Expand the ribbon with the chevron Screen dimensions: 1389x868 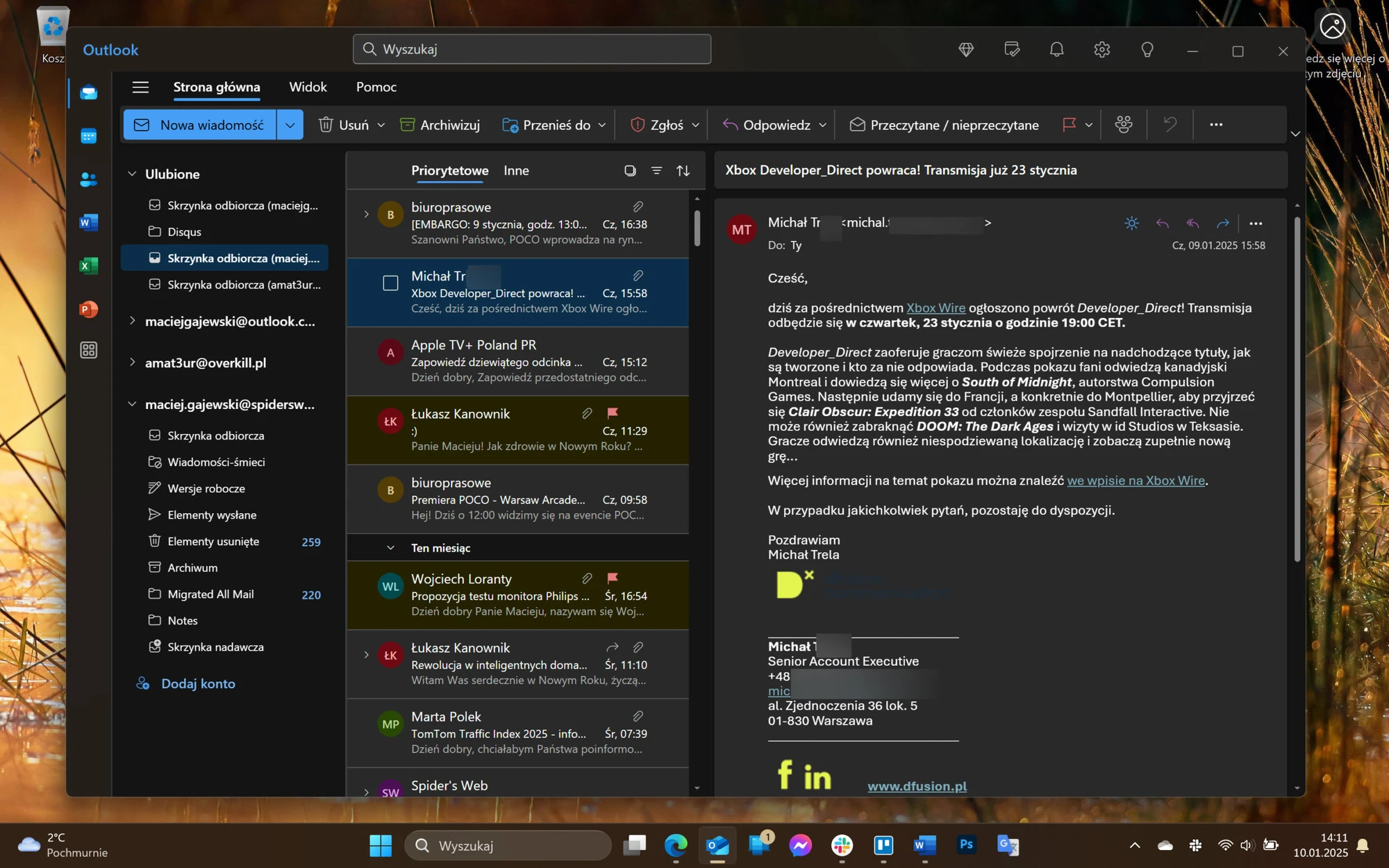(1295, 133)
